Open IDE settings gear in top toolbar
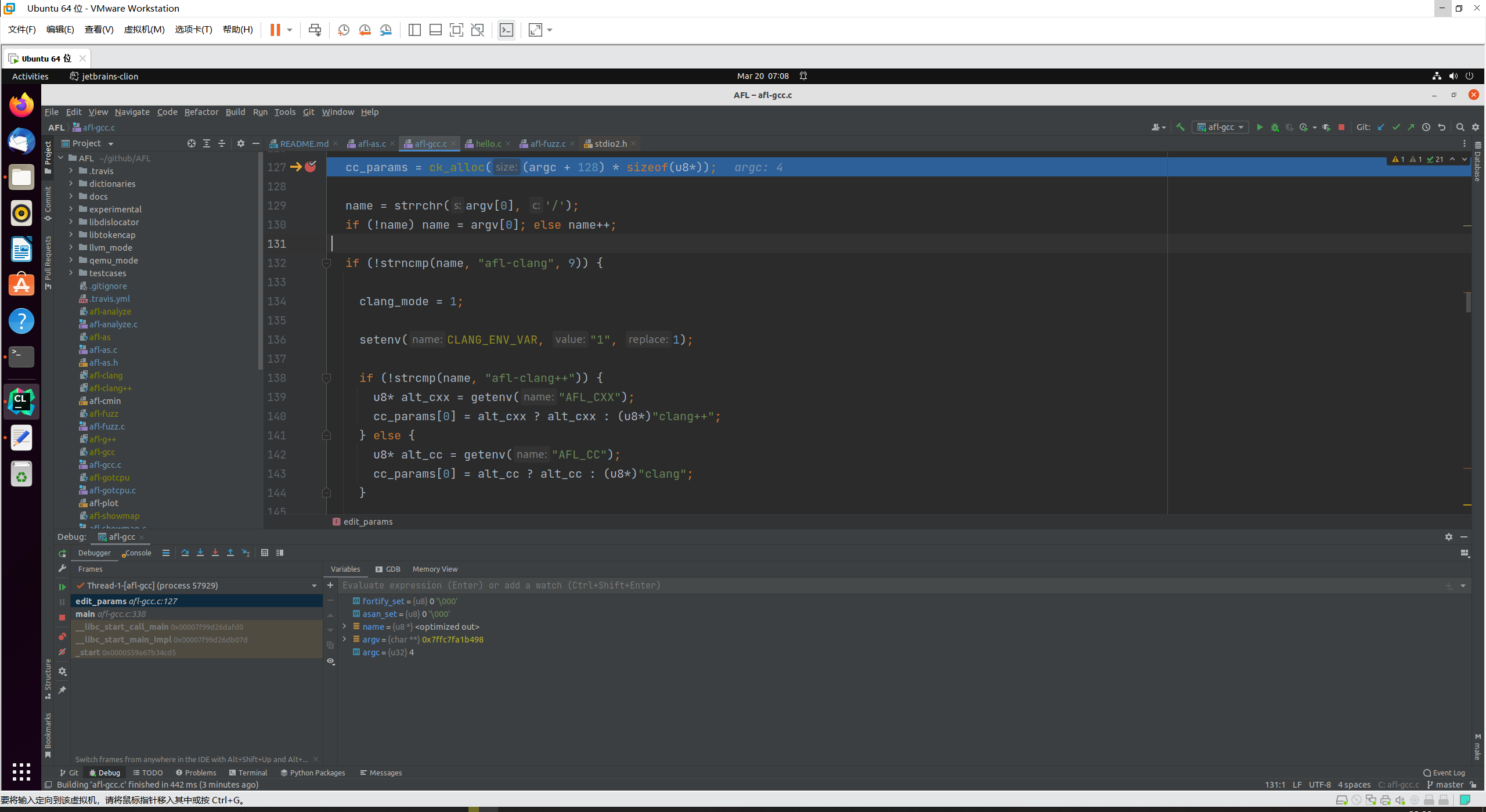Screen dimensions: 1486x812 click(x=1476, y=127)
